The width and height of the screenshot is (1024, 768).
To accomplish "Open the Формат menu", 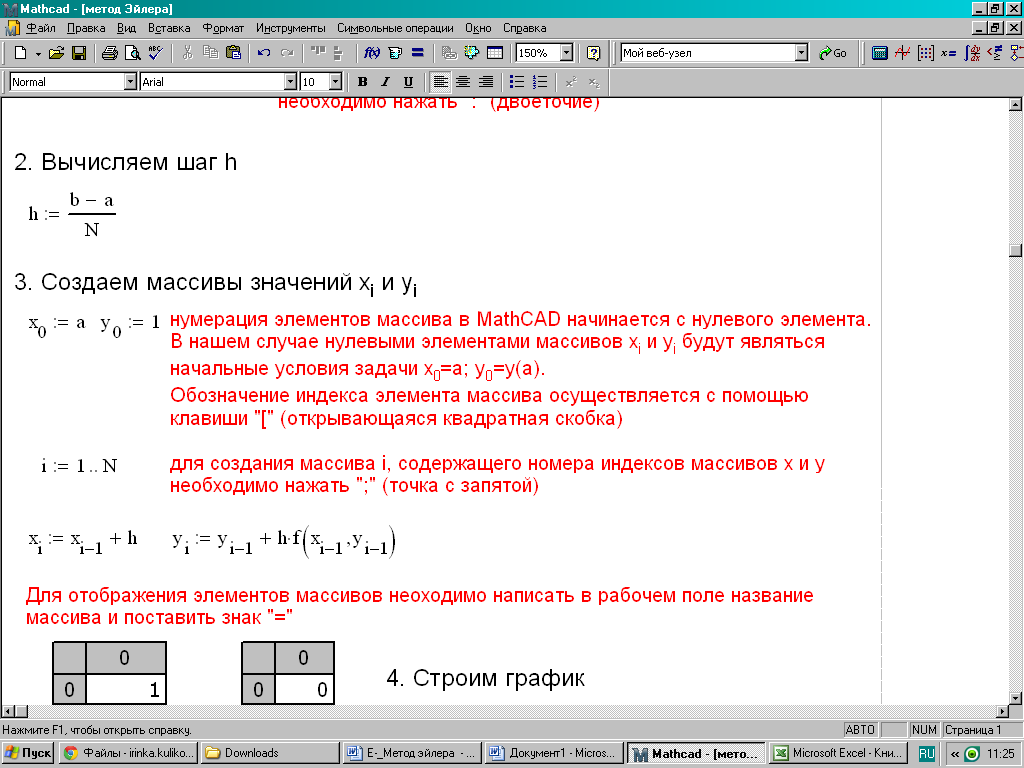I will coord(223,28).
